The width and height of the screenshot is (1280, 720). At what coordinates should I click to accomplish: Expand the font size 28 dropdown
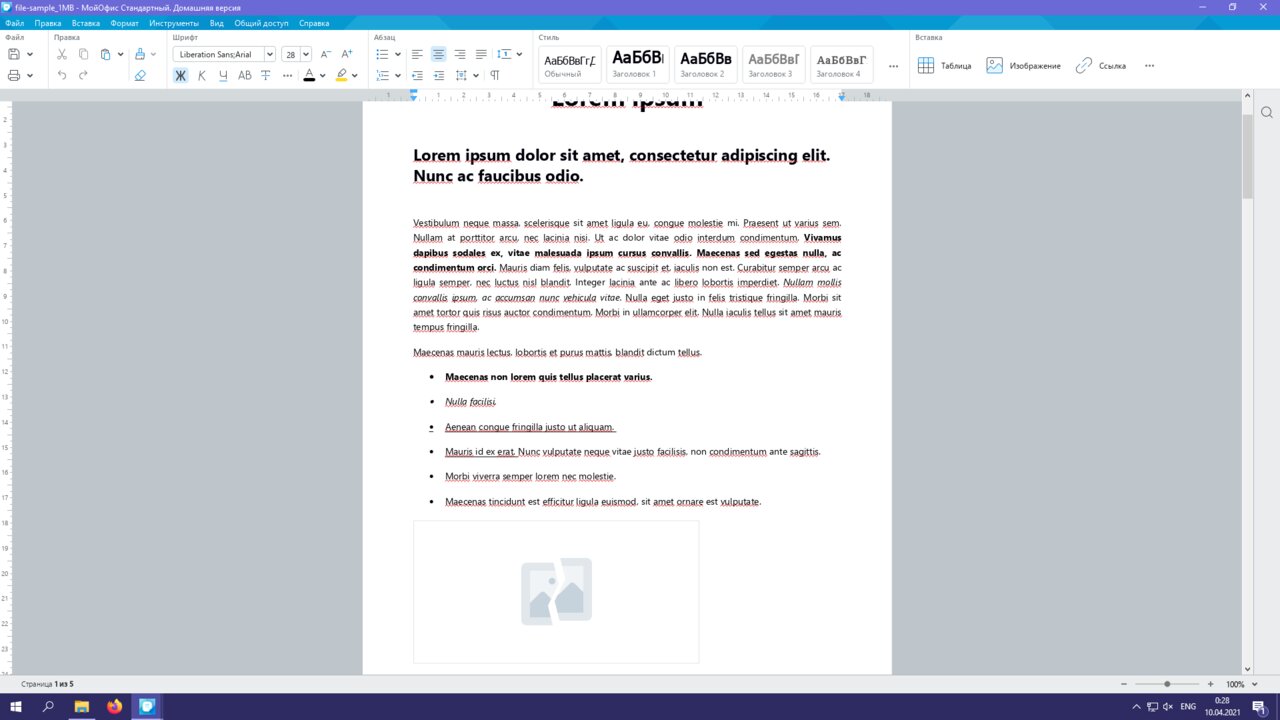[x=306, y=55]
